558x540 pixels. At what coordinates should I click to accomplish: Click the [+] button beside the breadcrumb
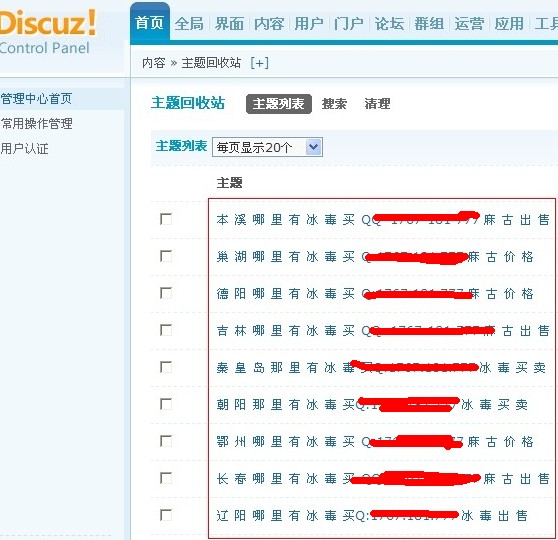pyautogui.click(x=259, y=63)
